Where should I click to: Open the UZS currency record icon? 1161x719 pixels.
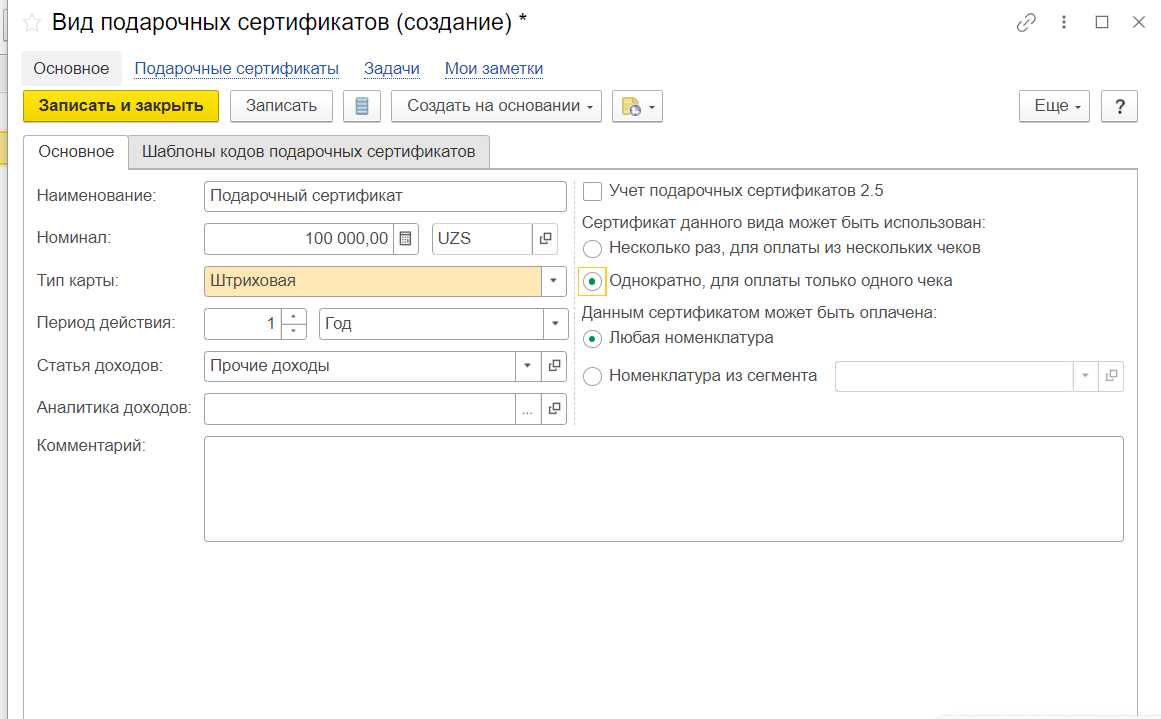tap(546, 239)
